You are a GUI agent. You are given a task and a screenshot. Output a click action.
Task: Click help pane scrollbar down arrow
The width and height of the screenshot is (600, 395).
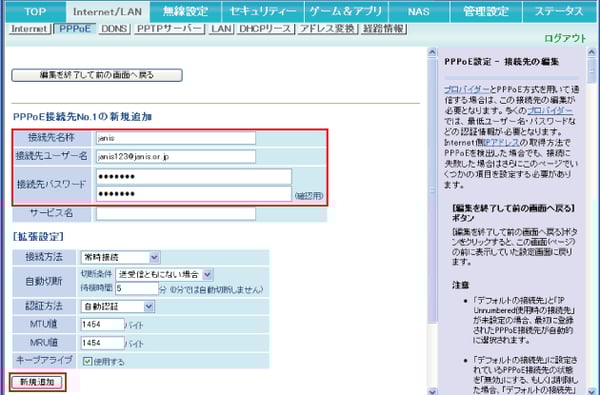tap(592, 391)
